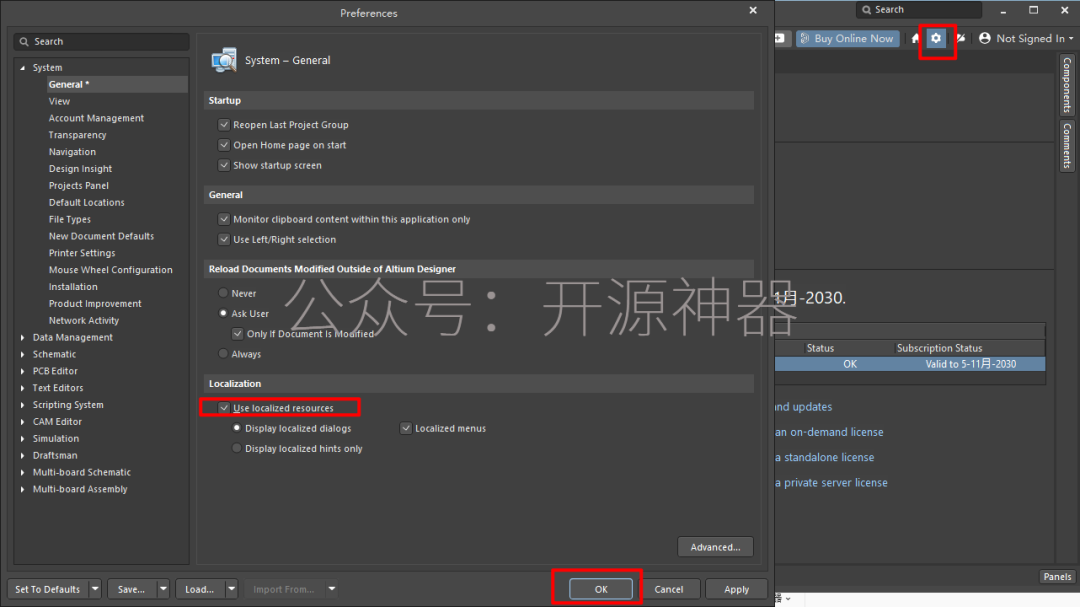
Task: Open Product Improvement settings
Action: [95, 304]
